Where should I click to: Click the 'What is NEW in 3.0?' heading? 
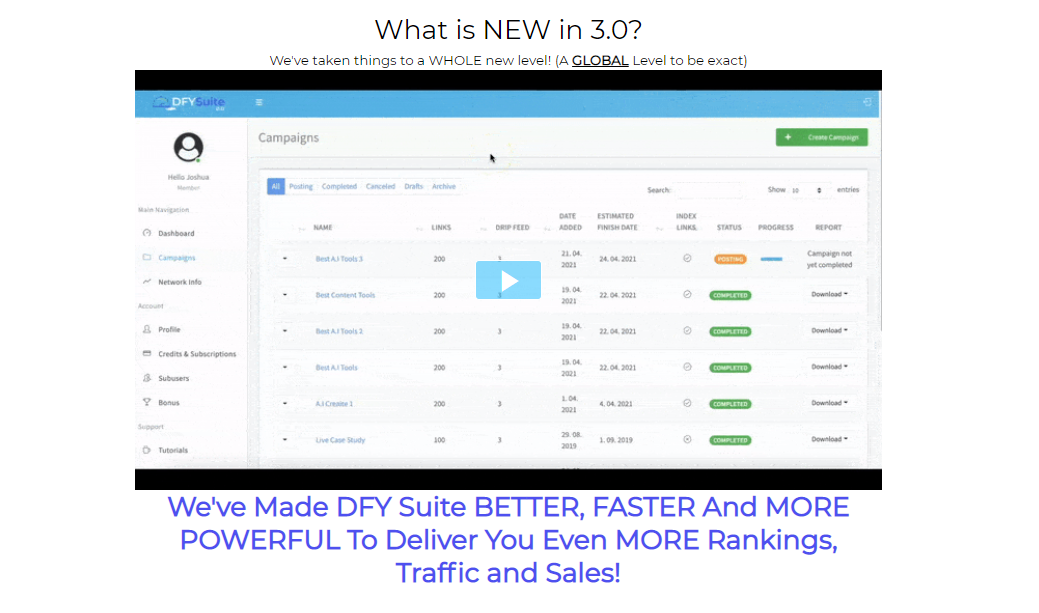tap(508, 29)
